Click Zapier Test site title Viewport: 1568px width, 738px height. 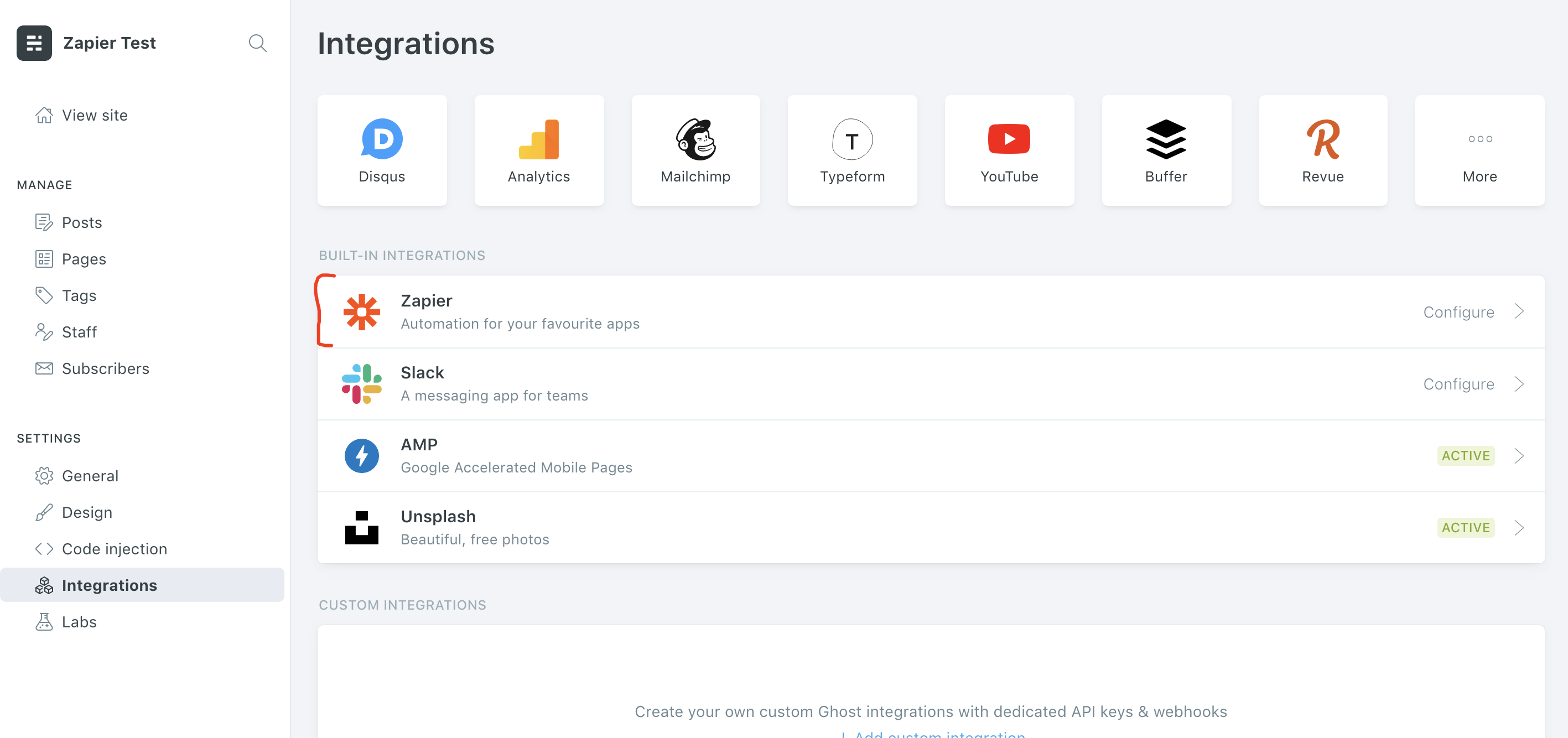pos(110,43)
